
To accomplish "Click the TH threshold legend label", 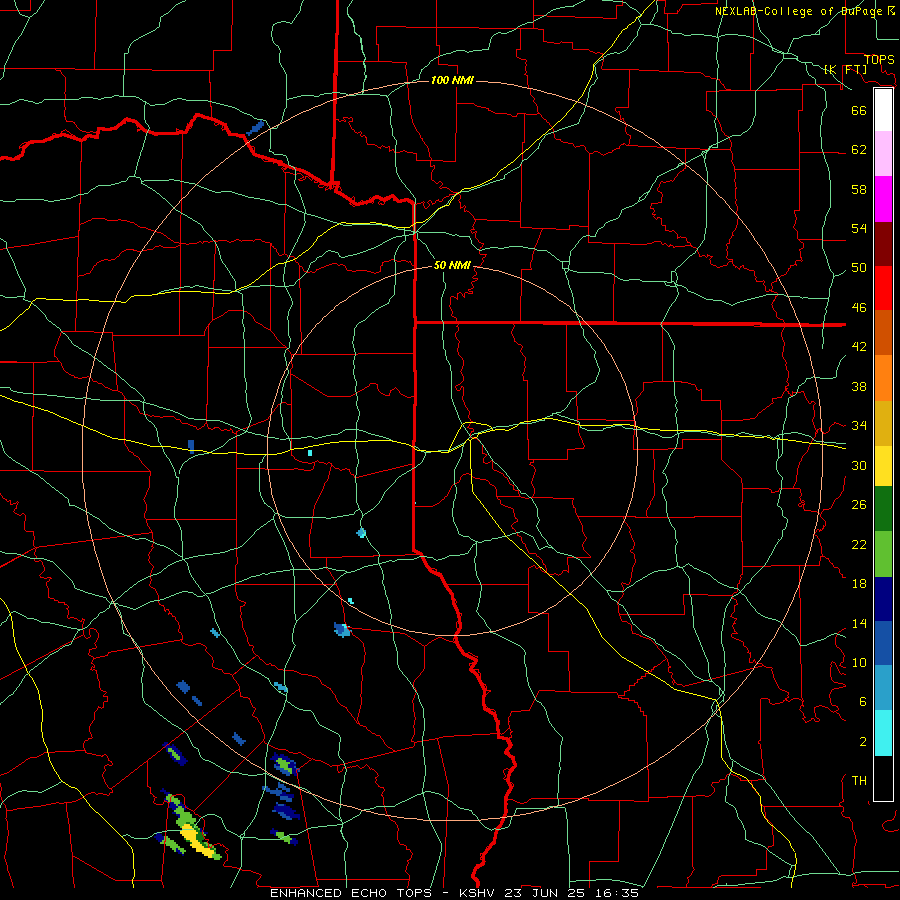I will tap(859, 781).
